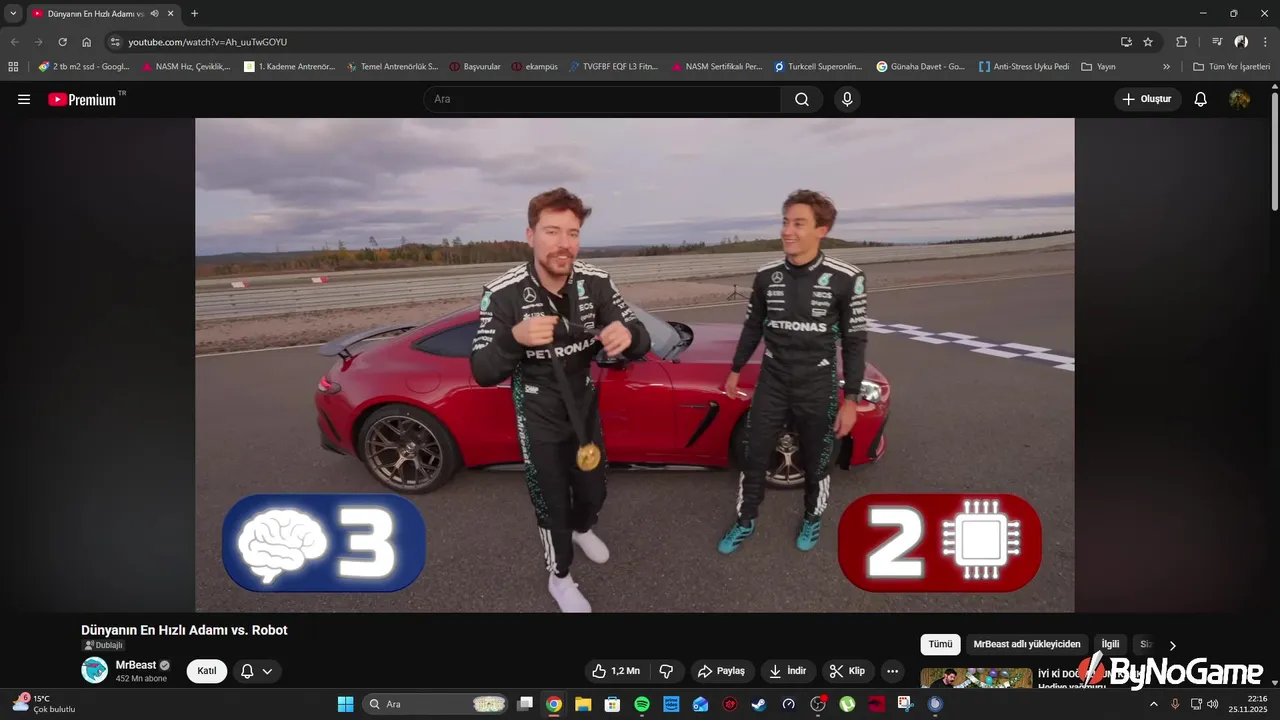The image size is (1280, 720).
Task: Open the system tray volume icon
Action: point(1213,704)
